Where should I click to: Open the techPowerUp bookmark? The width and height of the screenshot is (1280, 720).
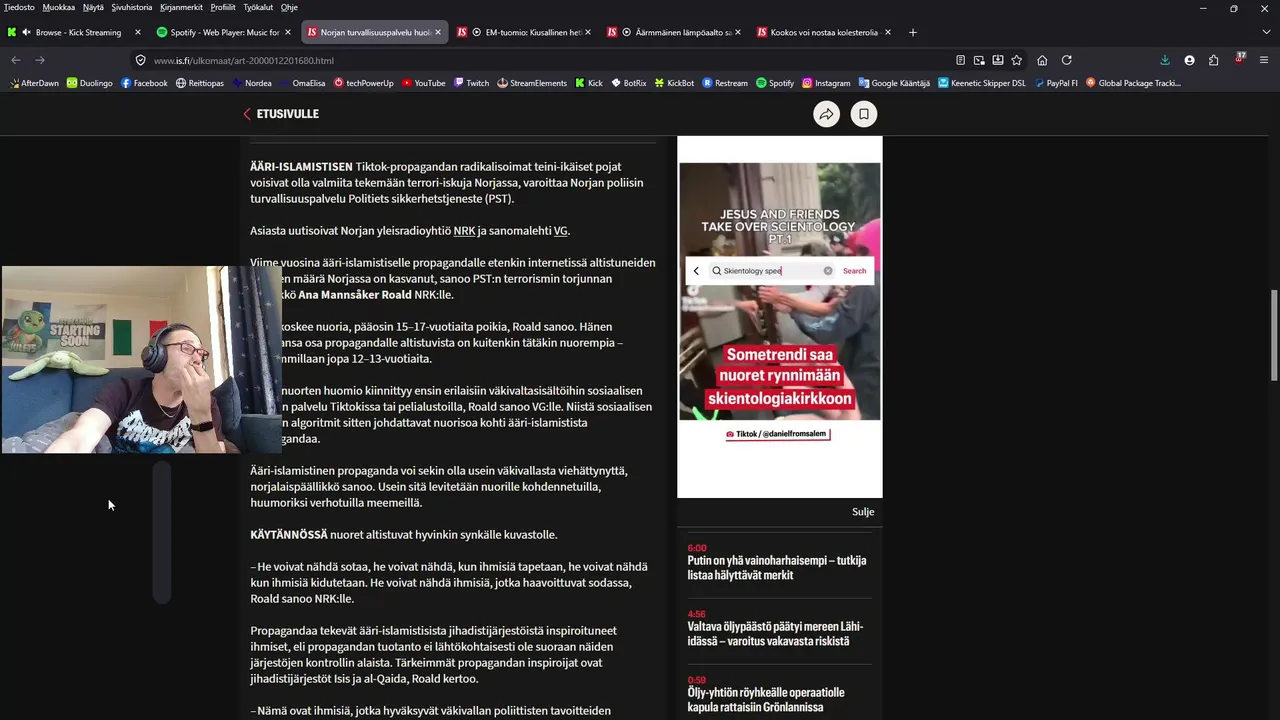[x=364, y=83]
